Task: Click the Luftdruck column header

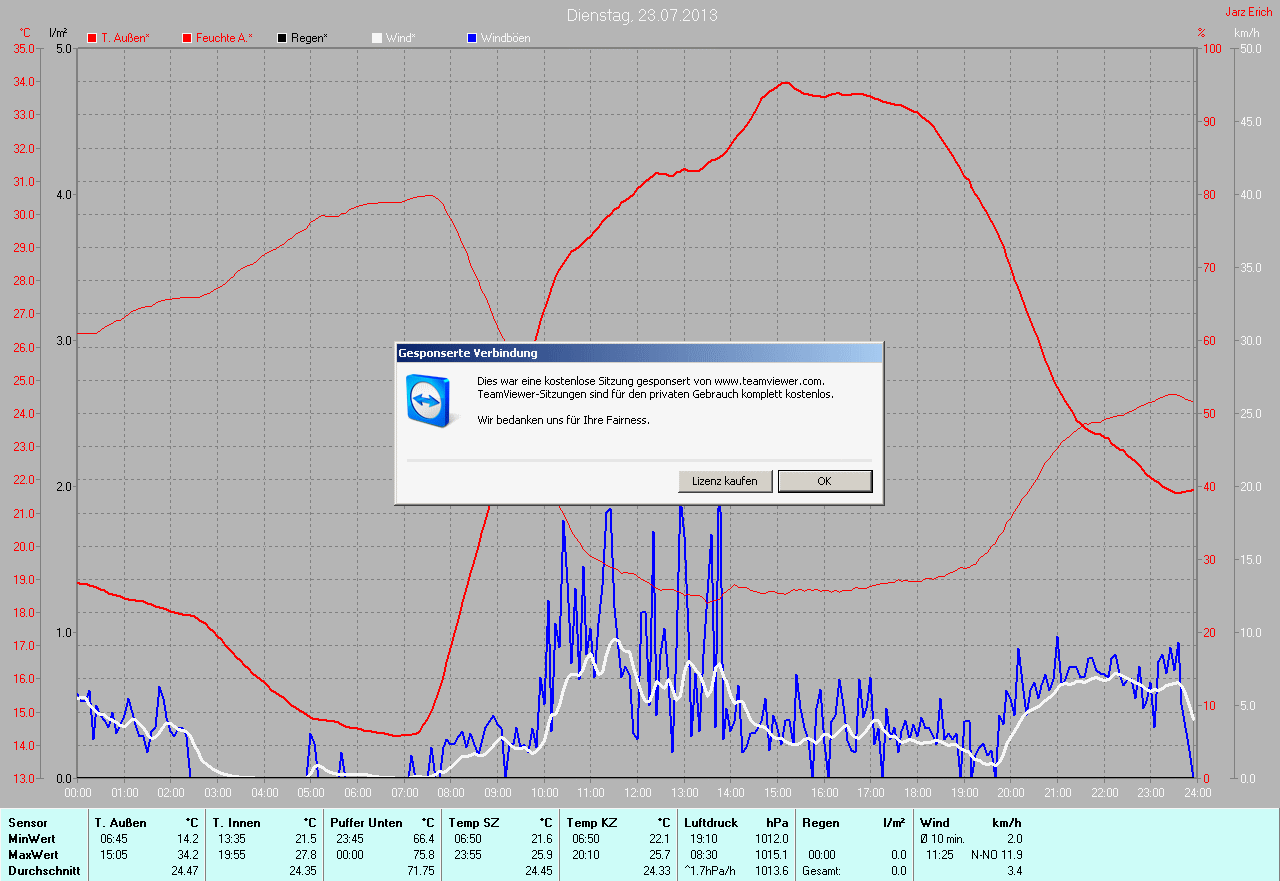Action: (x=711, y=823)
